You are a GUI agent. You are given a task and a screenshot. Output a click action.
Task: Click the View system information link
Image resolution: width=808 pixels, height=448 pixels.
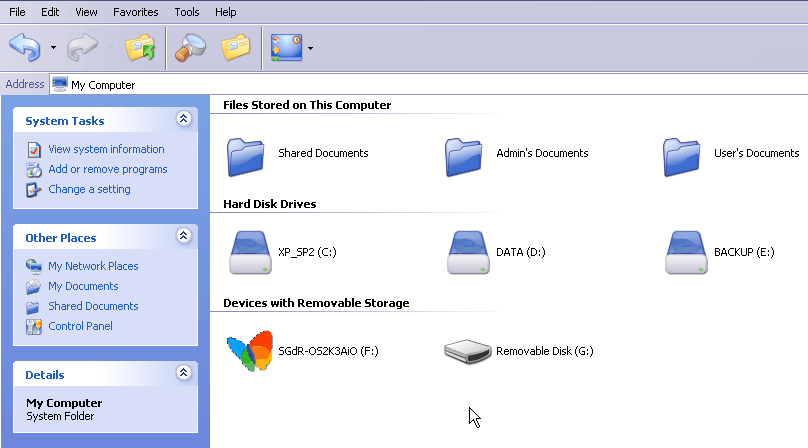click(x=106, y=149)
